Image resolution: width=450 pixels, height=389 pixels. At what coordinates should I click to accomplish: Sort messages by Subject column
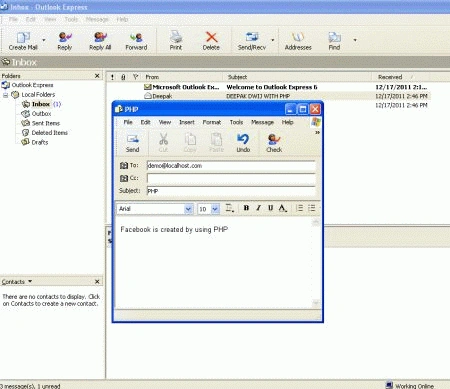297,77
